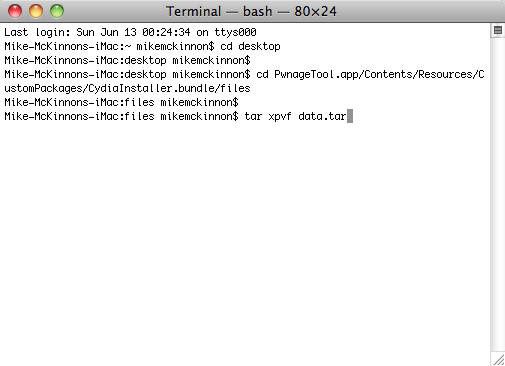The width and height of the screenshot is (505, 366).
Task: Click the 'xpvf' flags in the command
Action: coord(280,116)
